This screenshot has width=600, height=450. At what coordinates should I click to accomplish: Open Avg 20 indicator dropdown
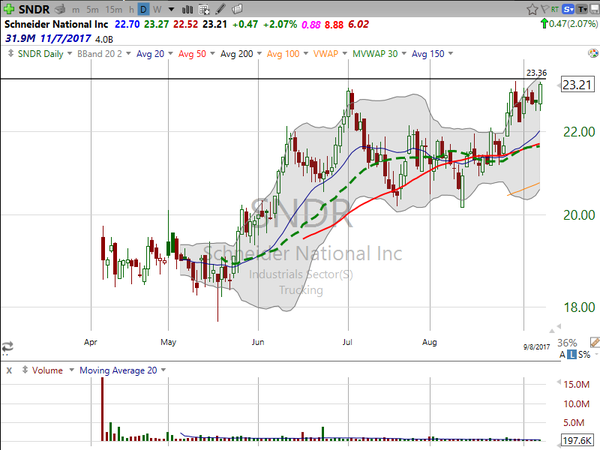click(x=170, y=54)
